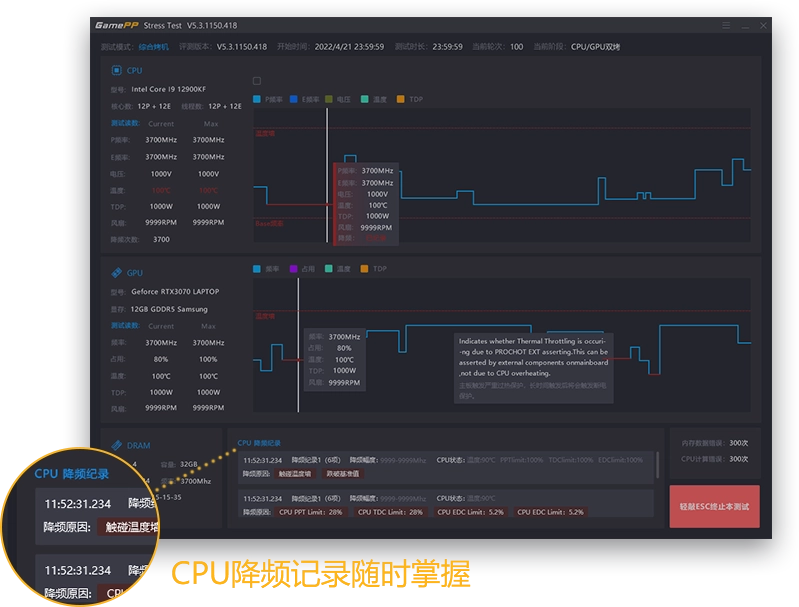799x607 pixels.
Task: Click the 12GB GDDR5 Samsung memory text
Action: pyautogui.click(x=169, y=309)
